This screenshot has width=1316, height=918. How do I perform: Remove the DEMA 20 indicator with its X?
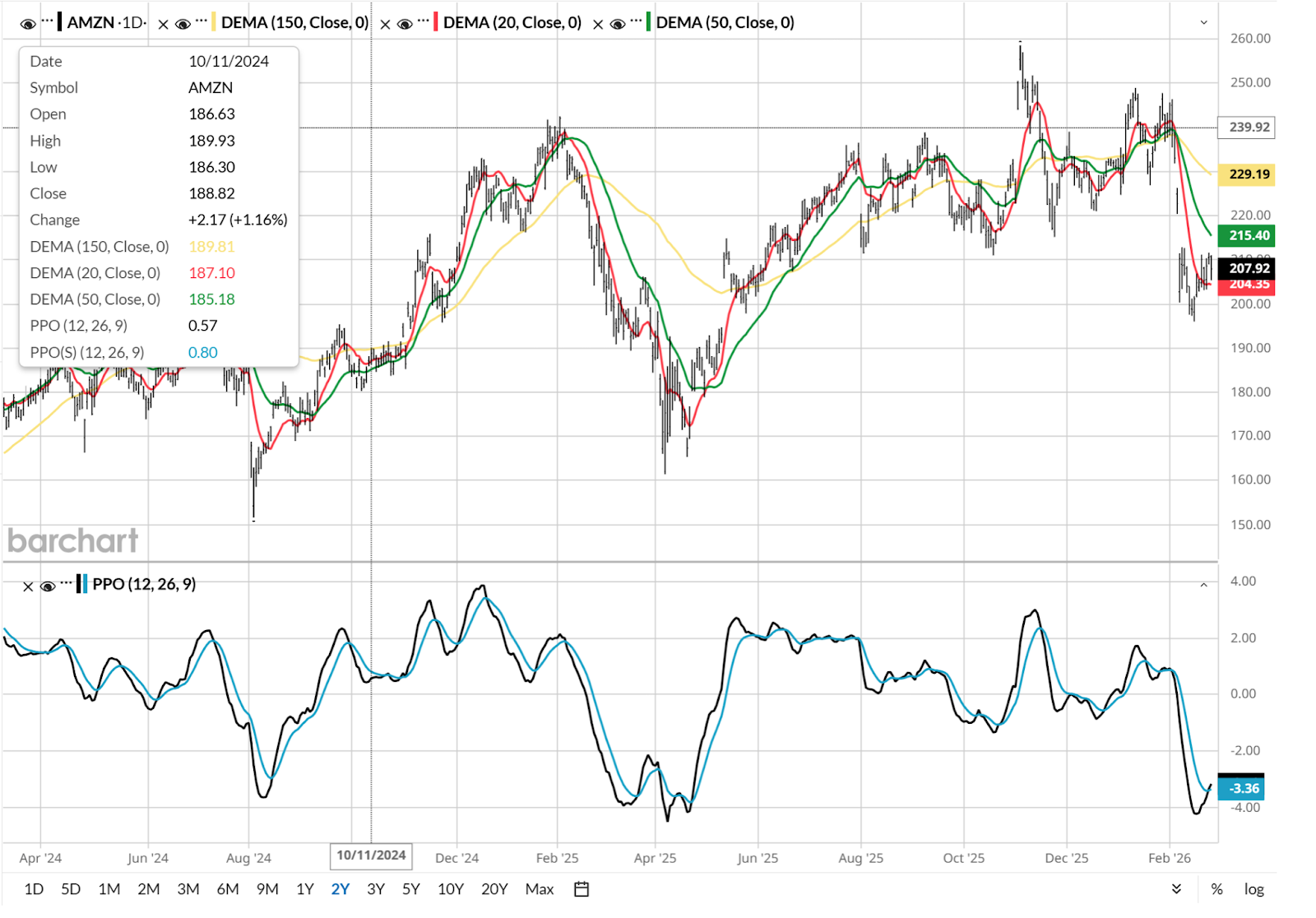[x=385, y=24]
